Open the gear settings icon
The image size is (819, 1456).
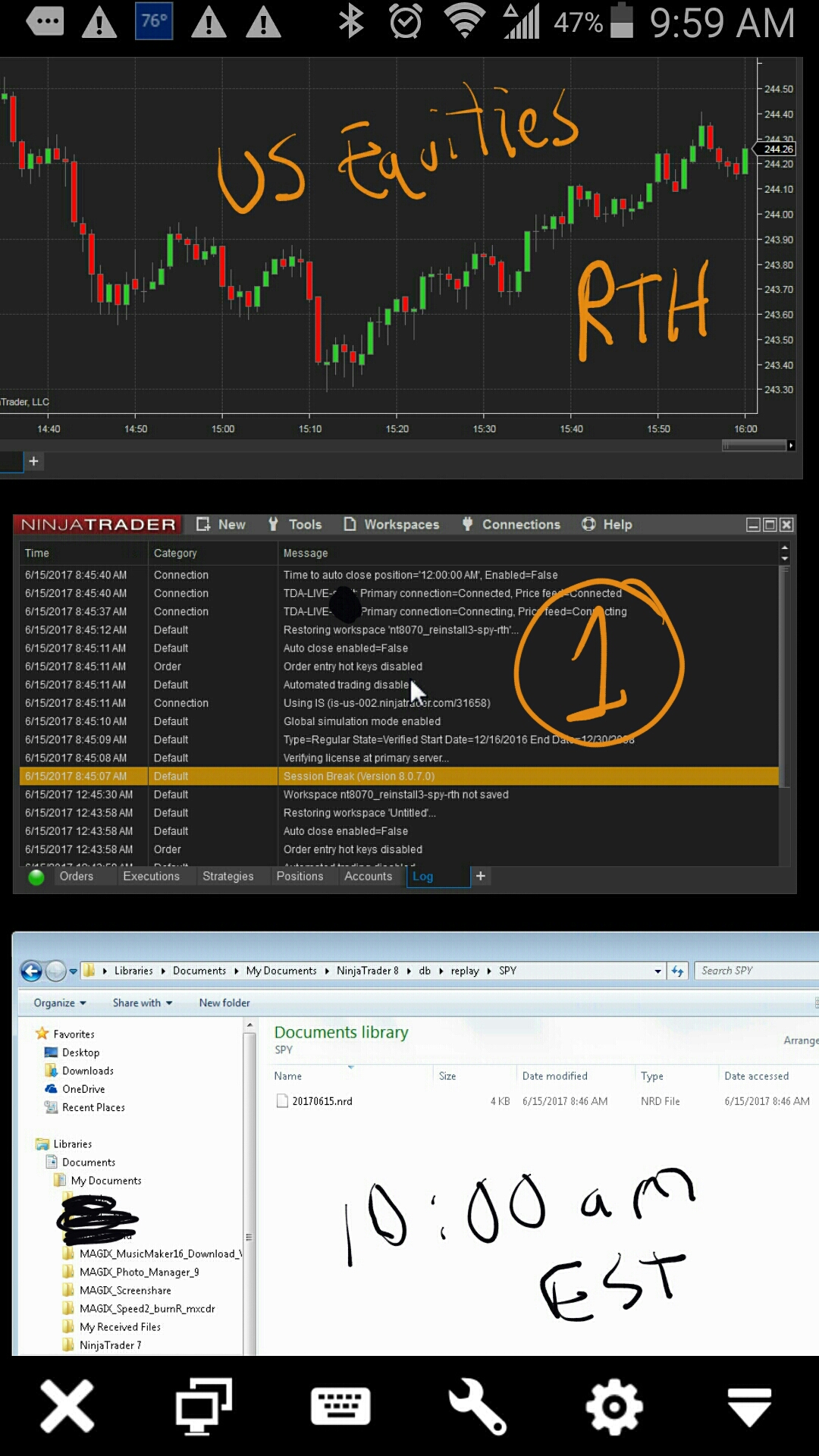coord(614,1407)
